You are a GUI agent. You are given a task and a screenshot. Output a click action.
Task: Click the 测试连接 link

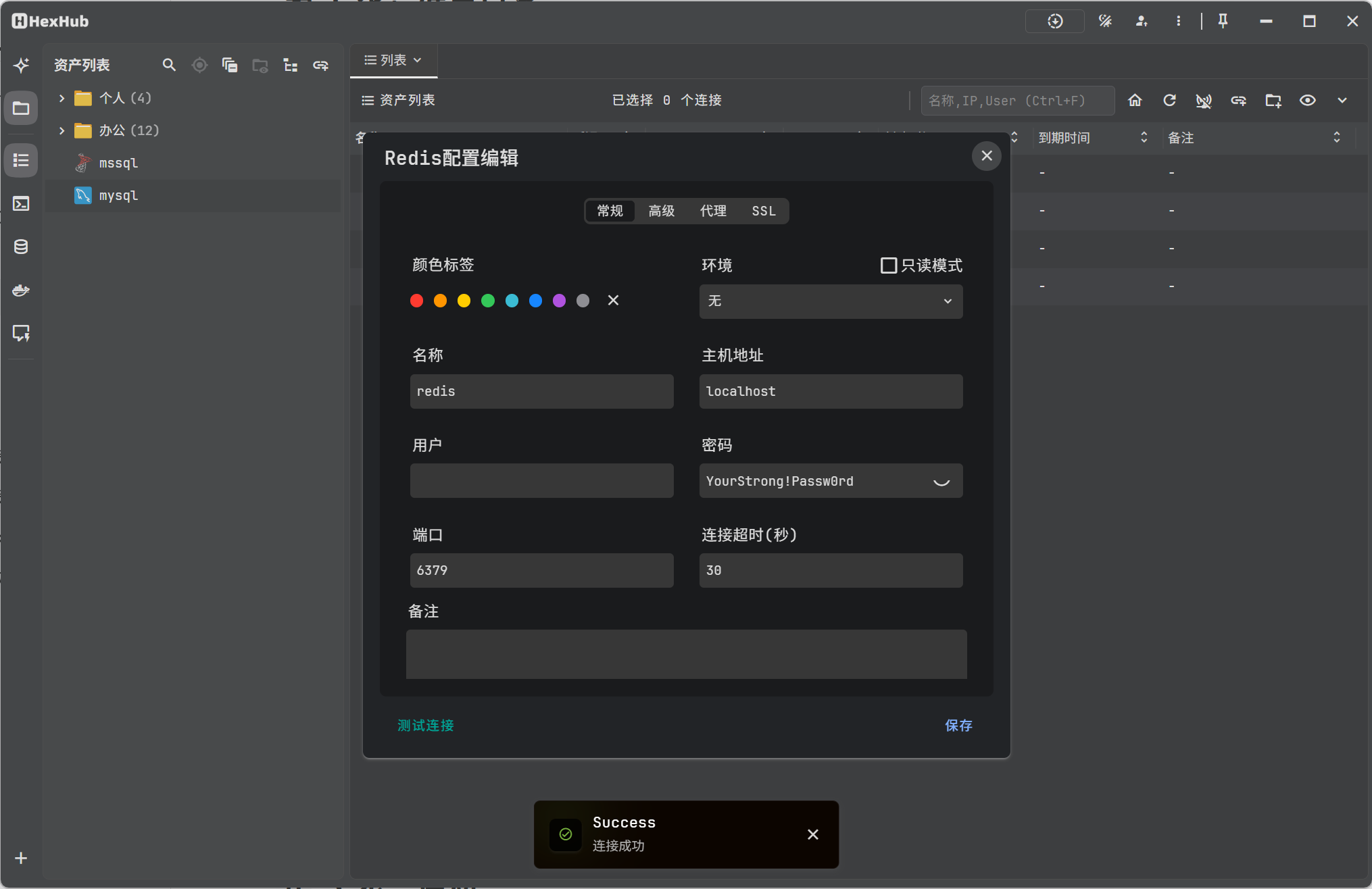pyautogui.click(x=426, y=725)
